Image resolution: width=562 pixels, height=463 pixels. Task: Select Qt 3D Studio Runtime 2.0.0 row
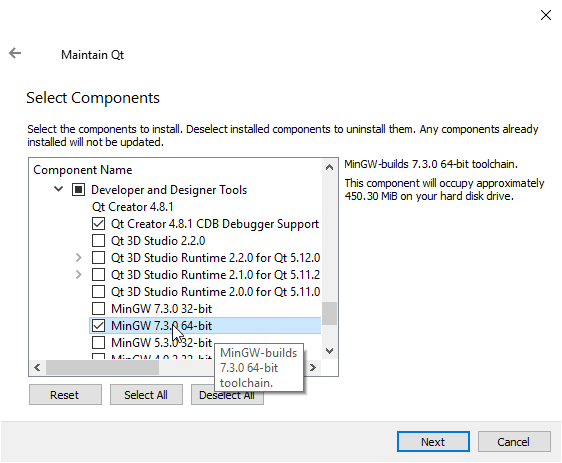(x=206, y=292)
